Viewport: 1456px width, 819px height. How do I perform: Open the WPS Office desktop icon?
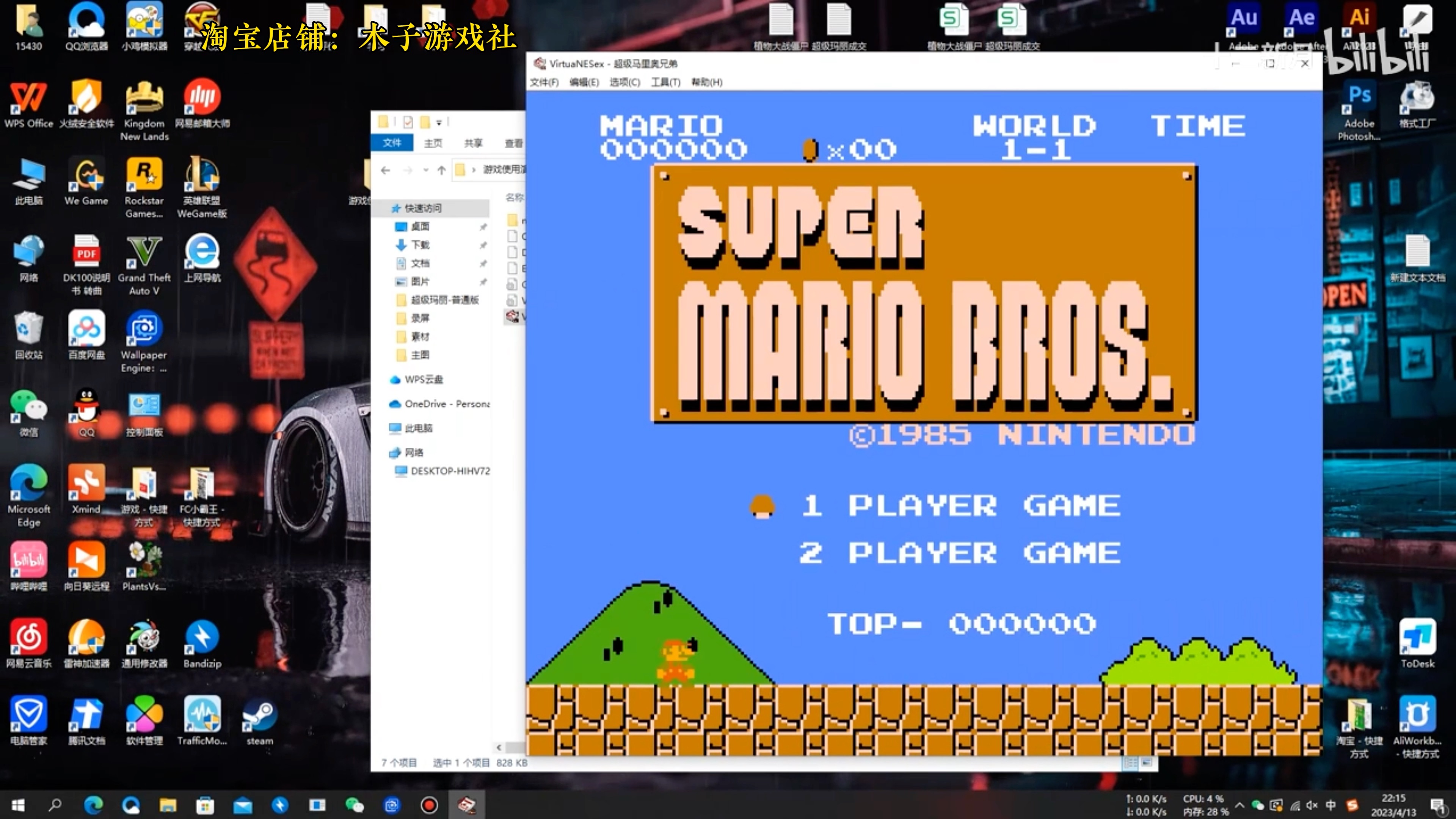pos(29,104)
